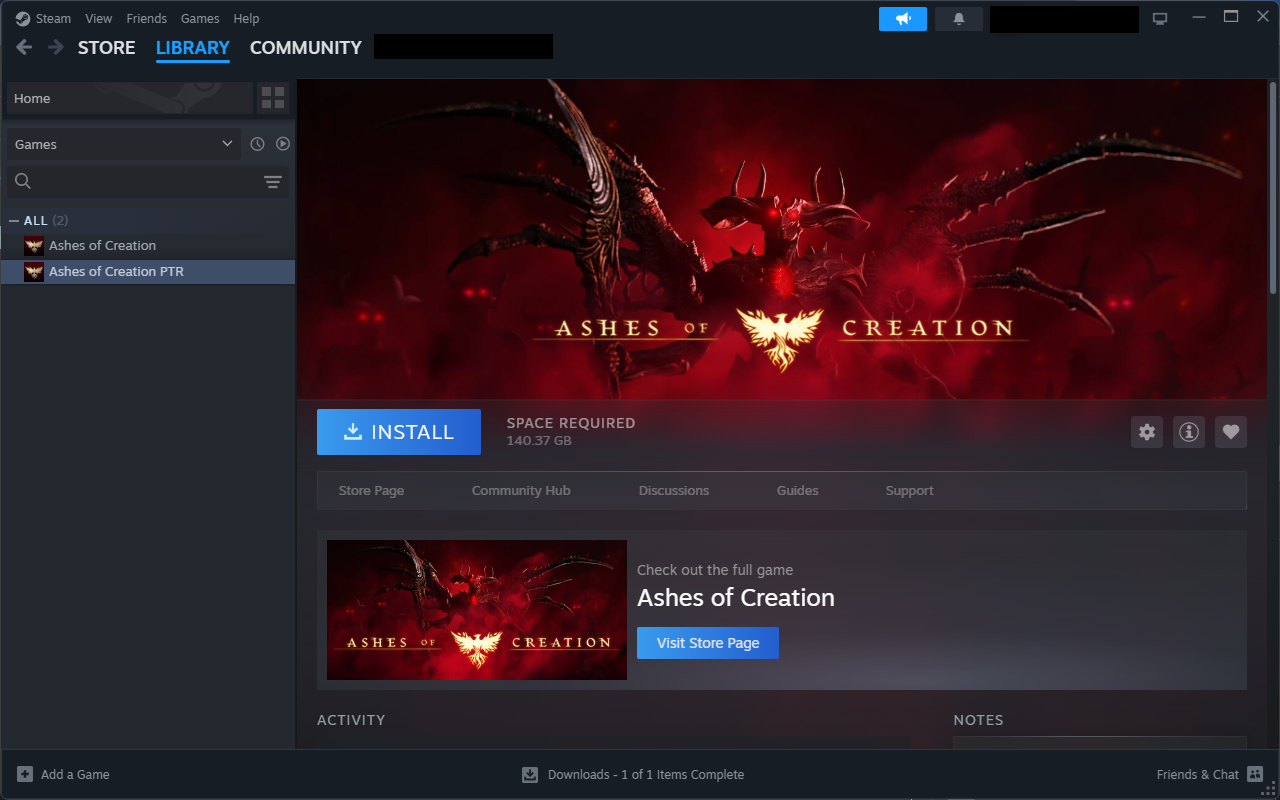
Task: Click the Ashes of Creation full game title
Action: coord(736,598)
